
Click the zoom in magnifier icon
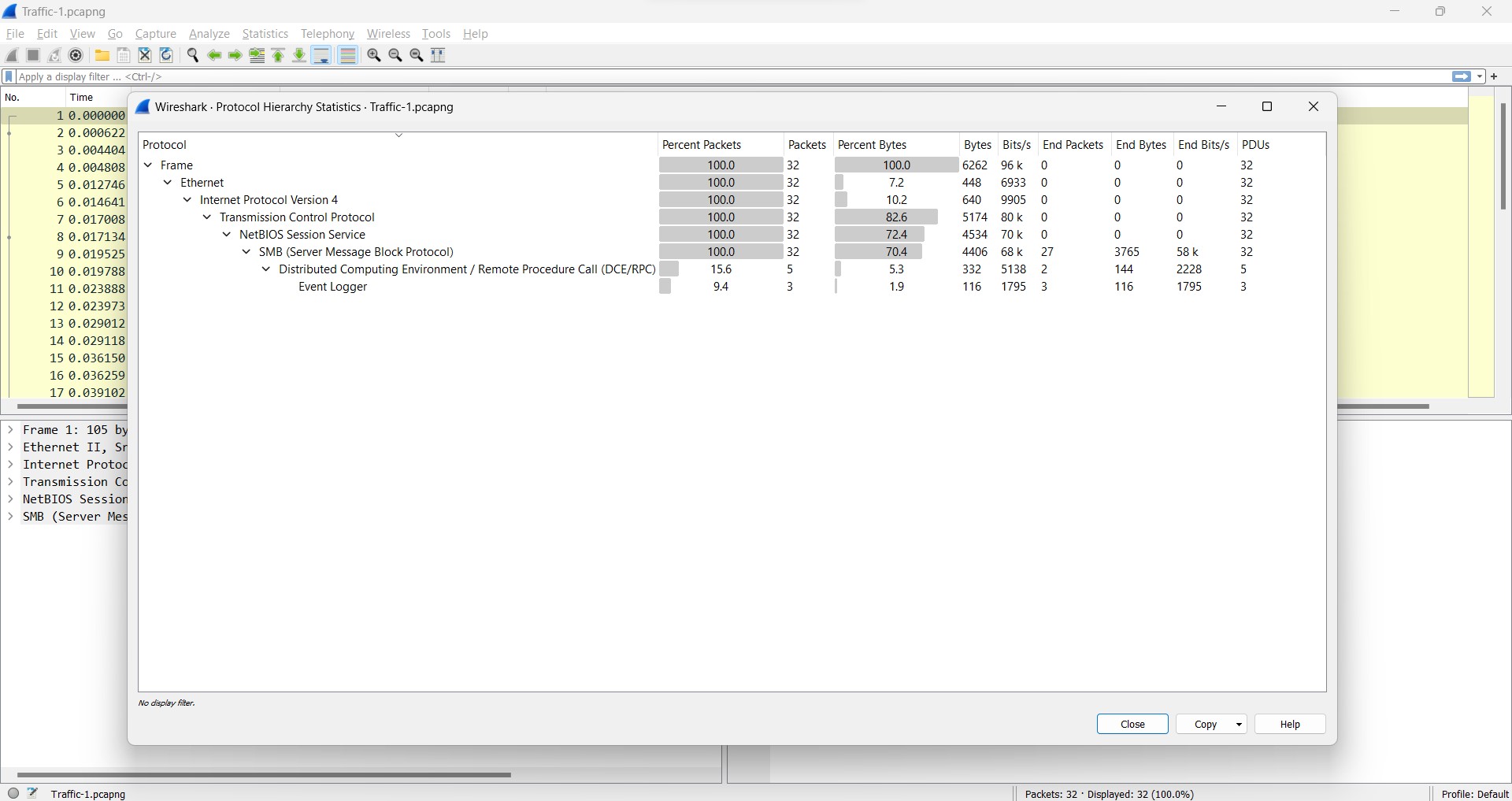374,55
